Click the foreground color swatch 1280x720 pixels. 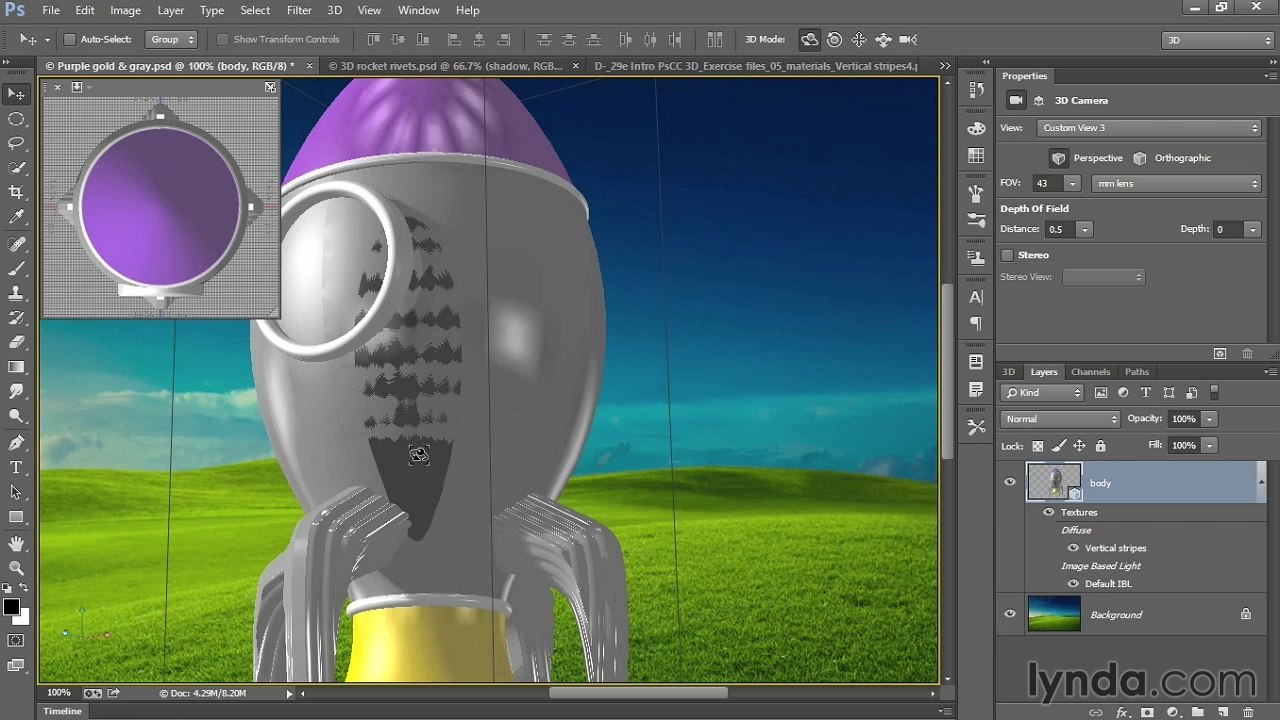pos(11,607)
